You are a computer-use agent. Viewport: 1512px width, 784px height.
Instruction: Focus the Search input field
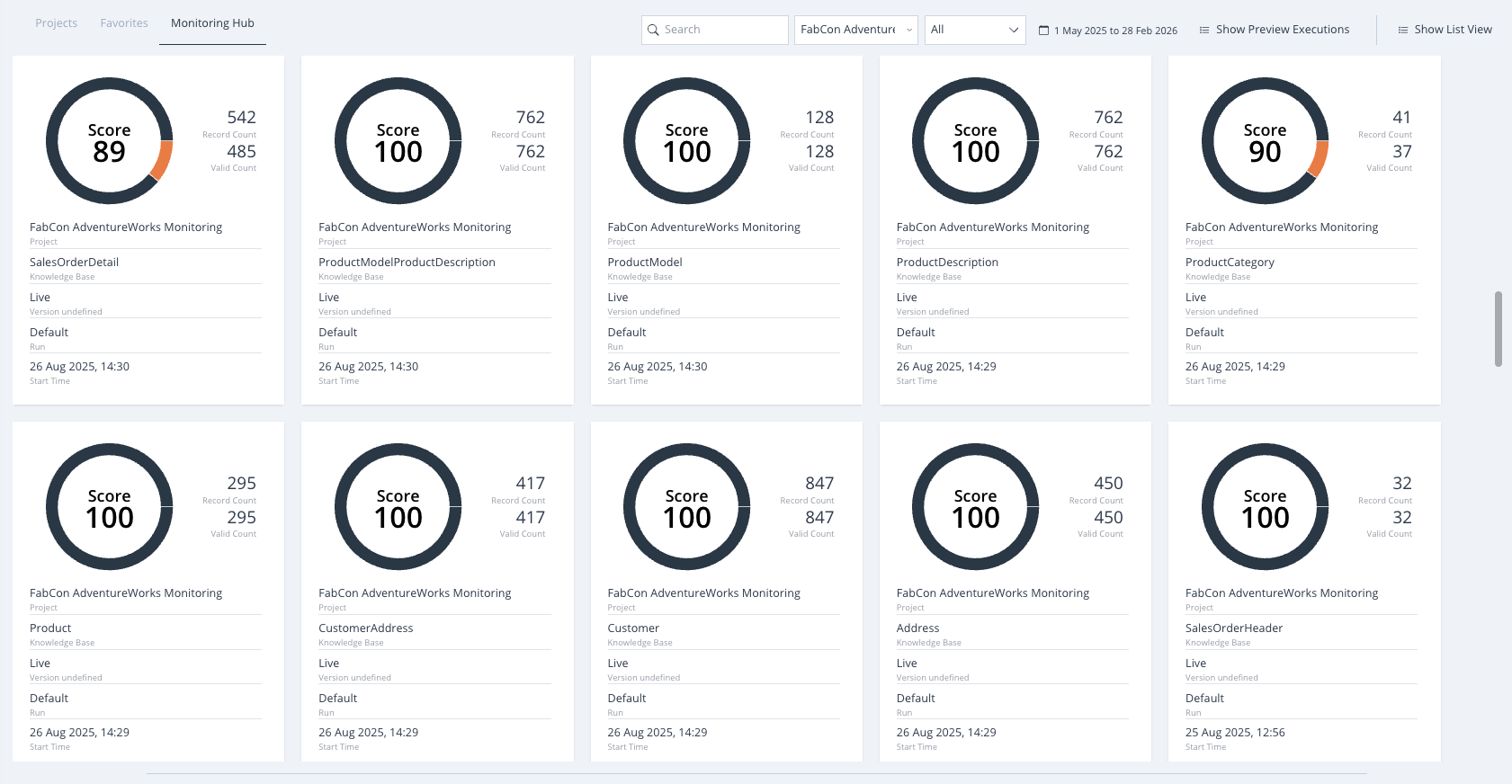point(715,30)
